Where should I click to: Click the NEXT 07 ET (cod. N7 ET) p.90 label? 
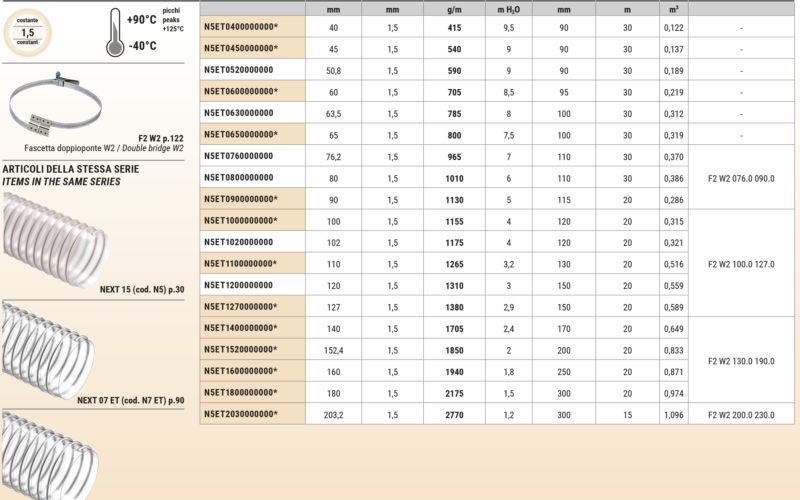click(130, 400)
